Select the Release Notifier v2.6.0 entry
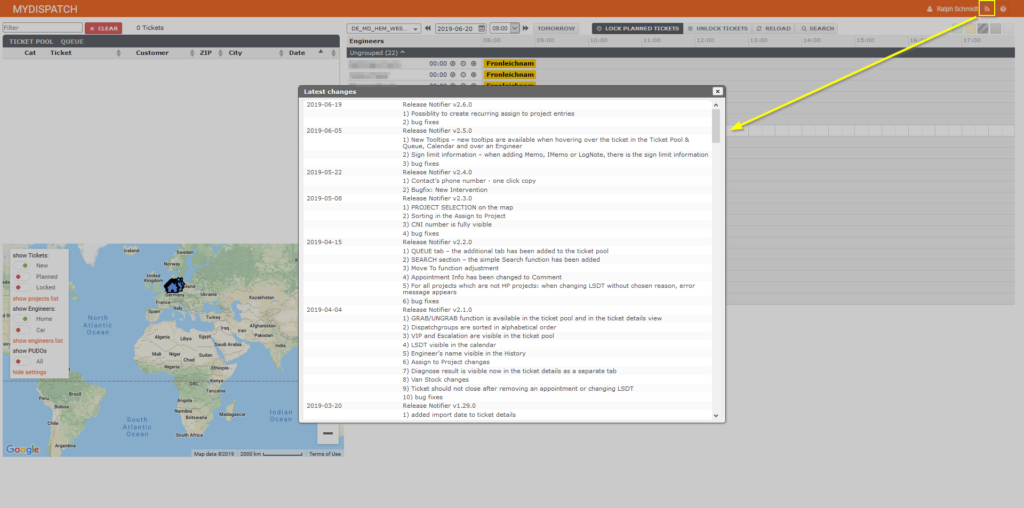 [437, 104]
